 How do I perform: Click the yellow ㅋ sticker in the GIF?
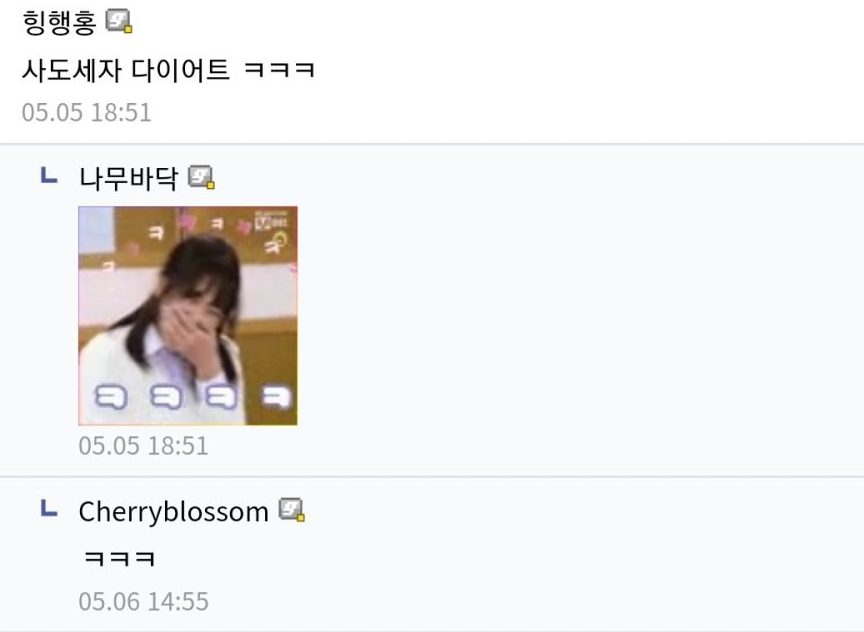click(x=276, y=242)
